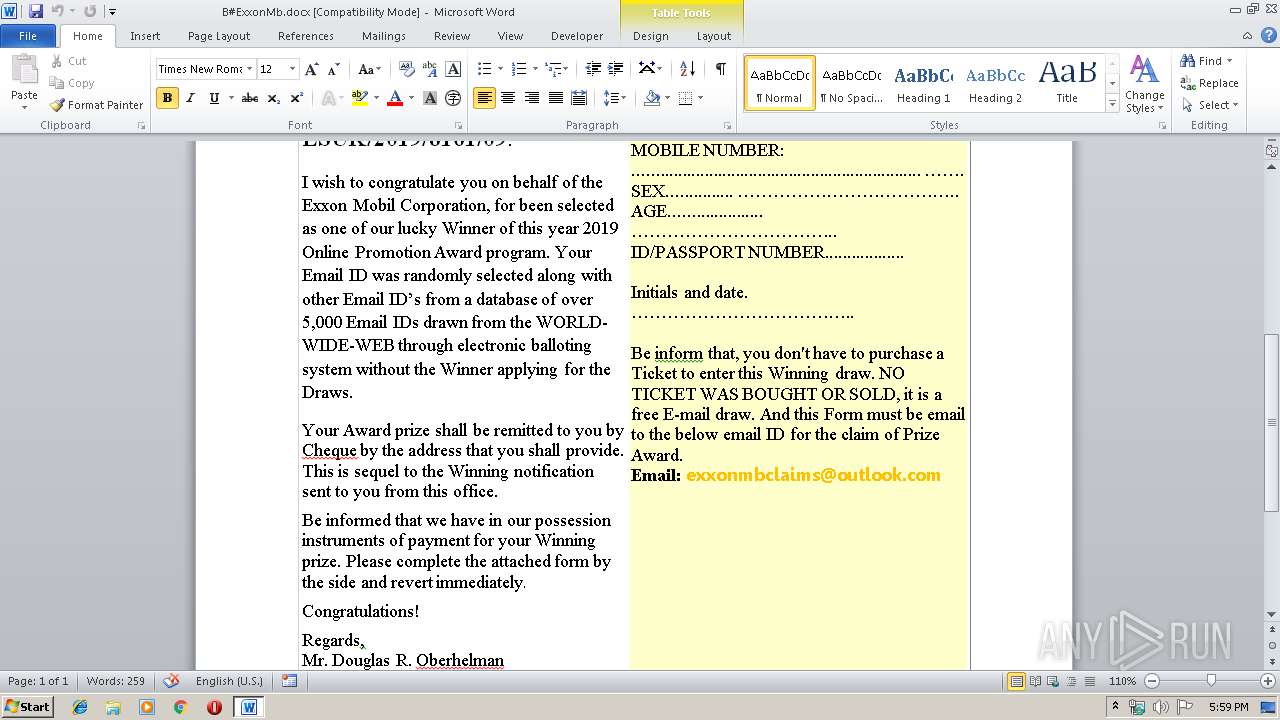Open the File tab
This screenshot has height=720, width=1280.
[28, 36]
